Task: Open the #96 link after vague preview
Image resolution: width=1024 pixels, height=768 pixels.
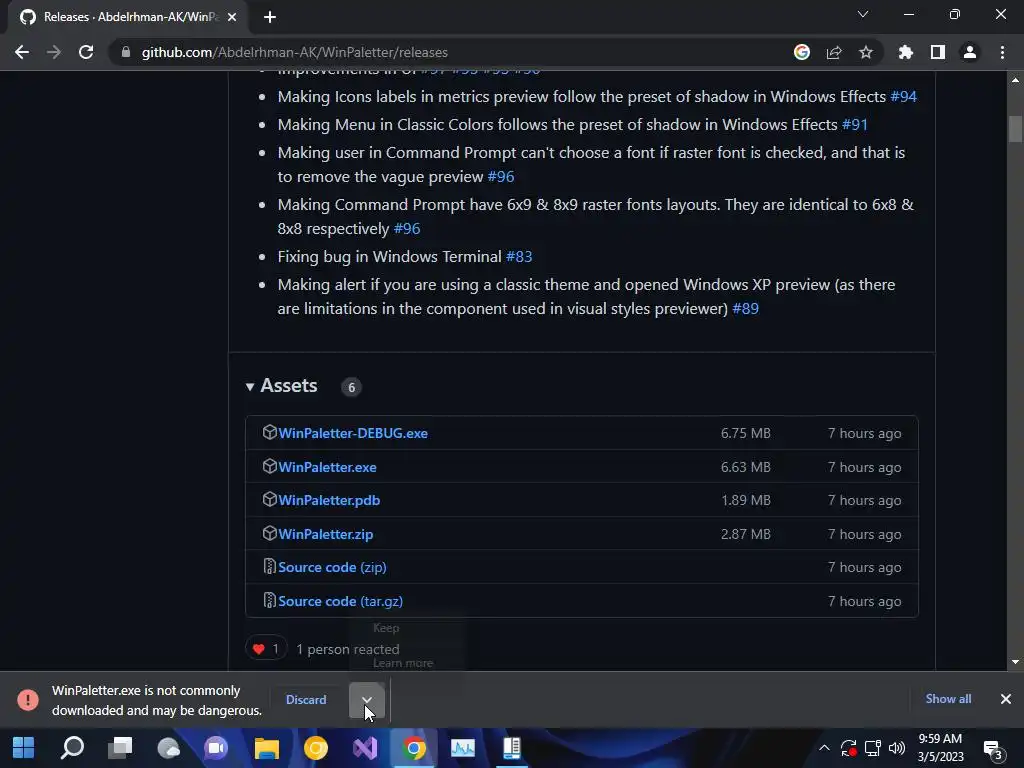Action: pyautogui.click(x=501, y=177)
